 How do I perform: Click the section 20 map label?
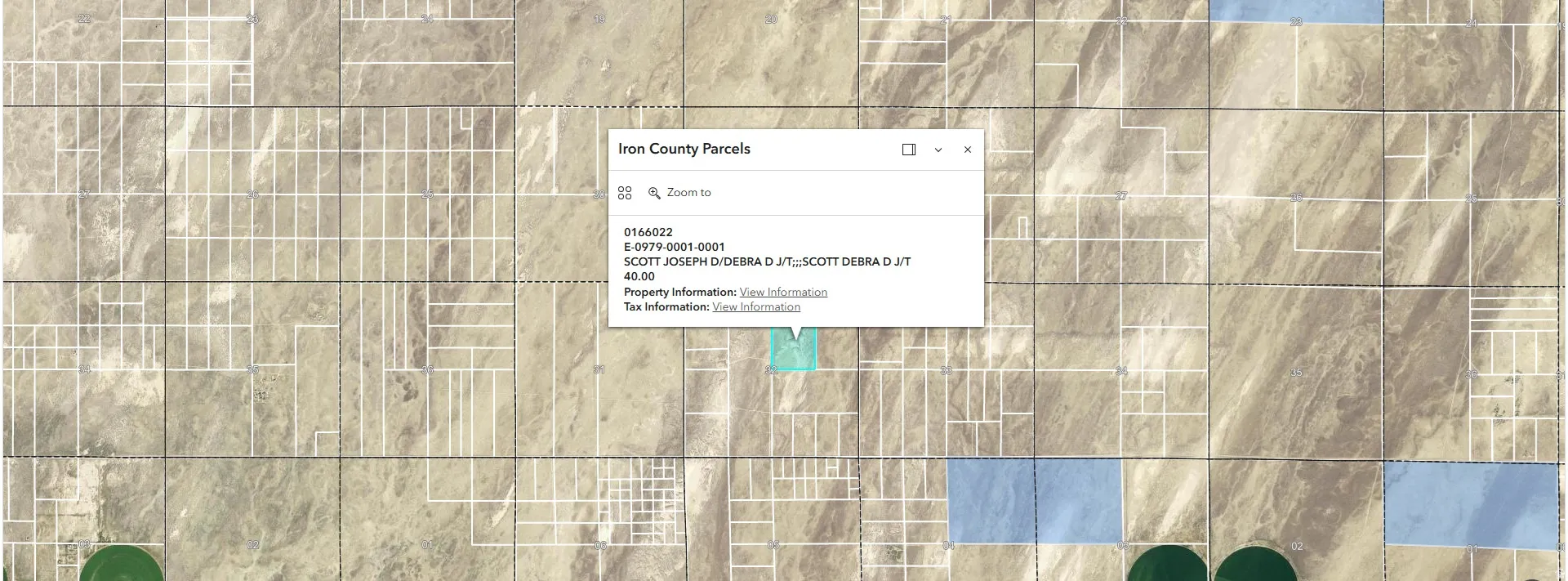771,19
